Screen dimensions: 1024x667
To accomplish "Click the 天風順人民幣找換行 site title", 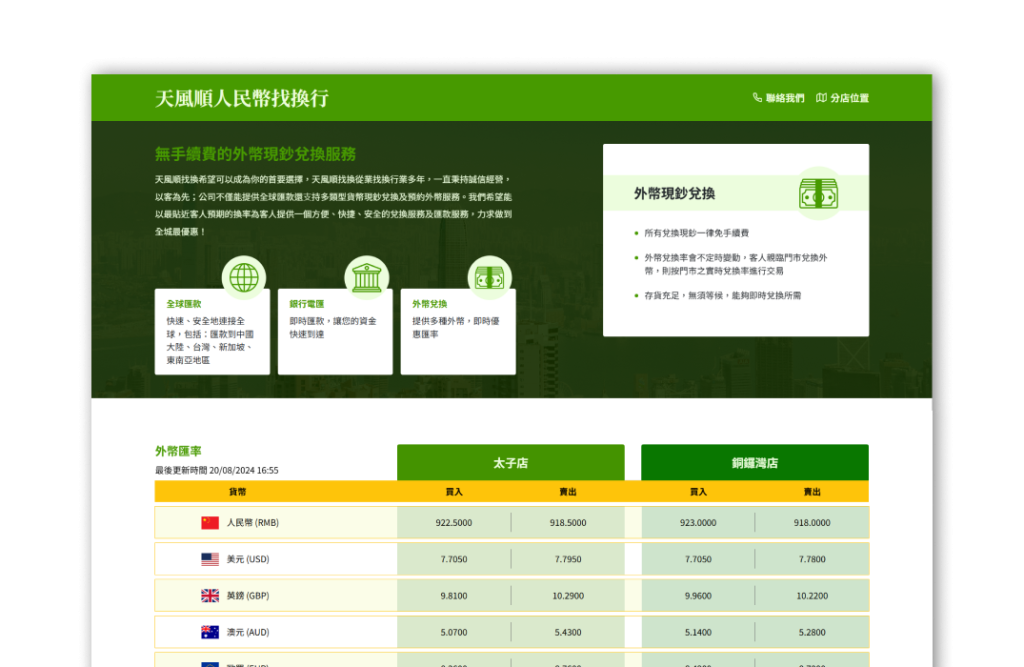I will [242, 98].
